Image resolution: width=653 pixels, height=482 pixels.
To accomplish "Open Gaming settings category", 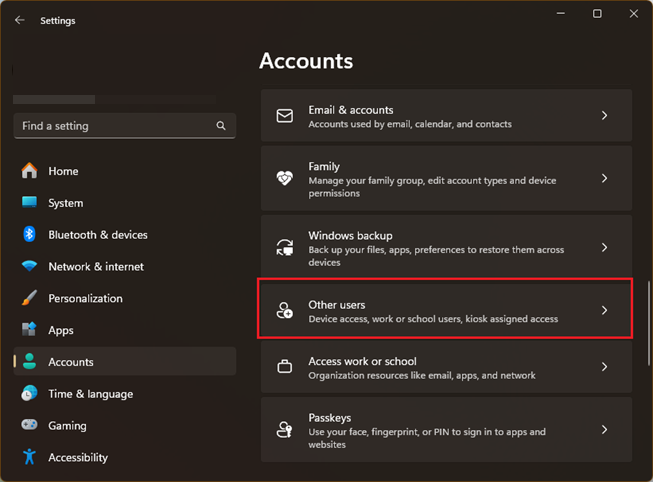I will [x=125, y=425].
